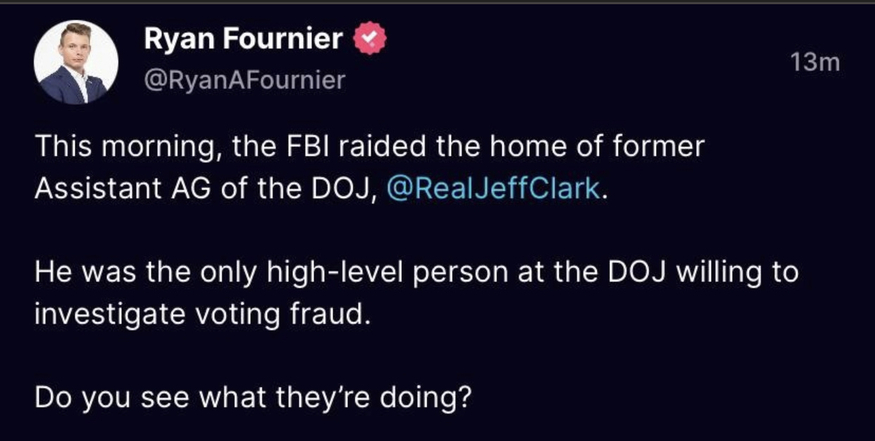
Task: Click the line starting "This morning, the FBI"
Action: point(370,146)
